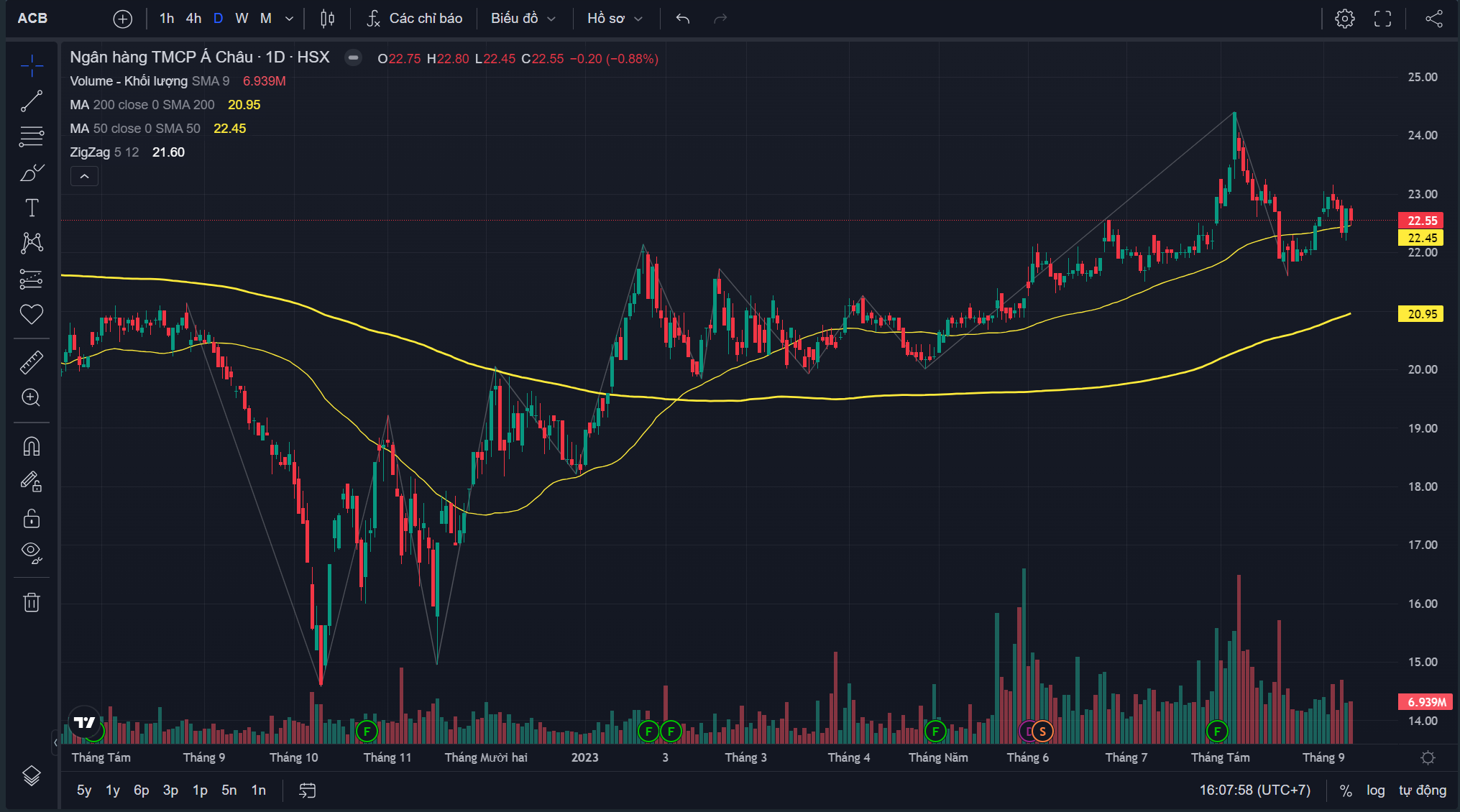This screenshot has width=1460, height=812.
Task: Select the 4h timeframe
Action: pyautogui.click(x=193, y=19)
